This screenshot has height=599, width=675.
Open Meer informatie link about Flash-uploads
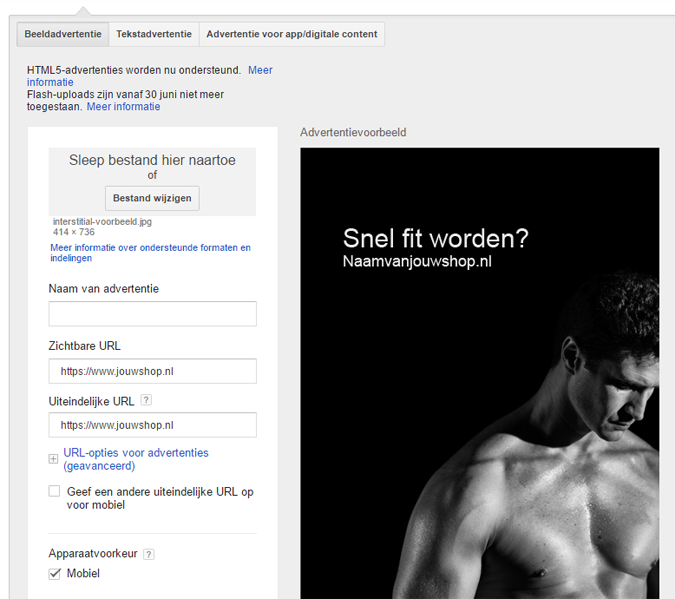pyautogui.click(x=123, y=106)
